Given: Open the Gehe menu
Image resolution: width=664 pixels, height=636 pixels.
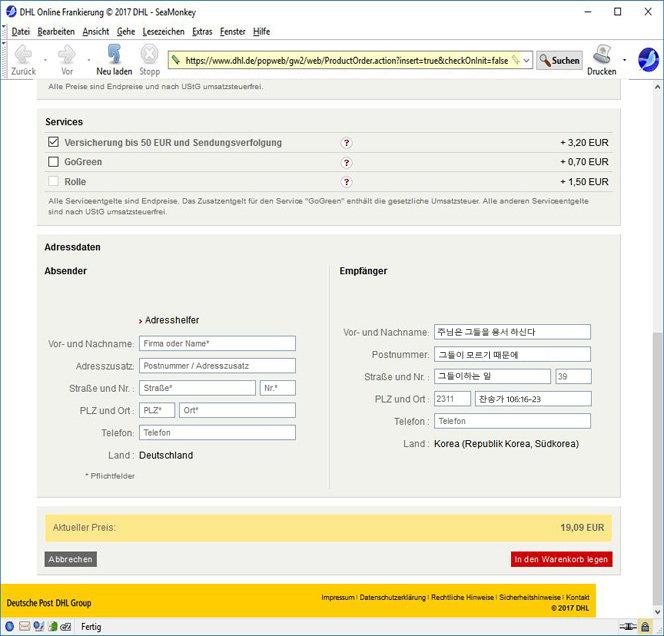Looking at the screenshot, I should (126, 31).
